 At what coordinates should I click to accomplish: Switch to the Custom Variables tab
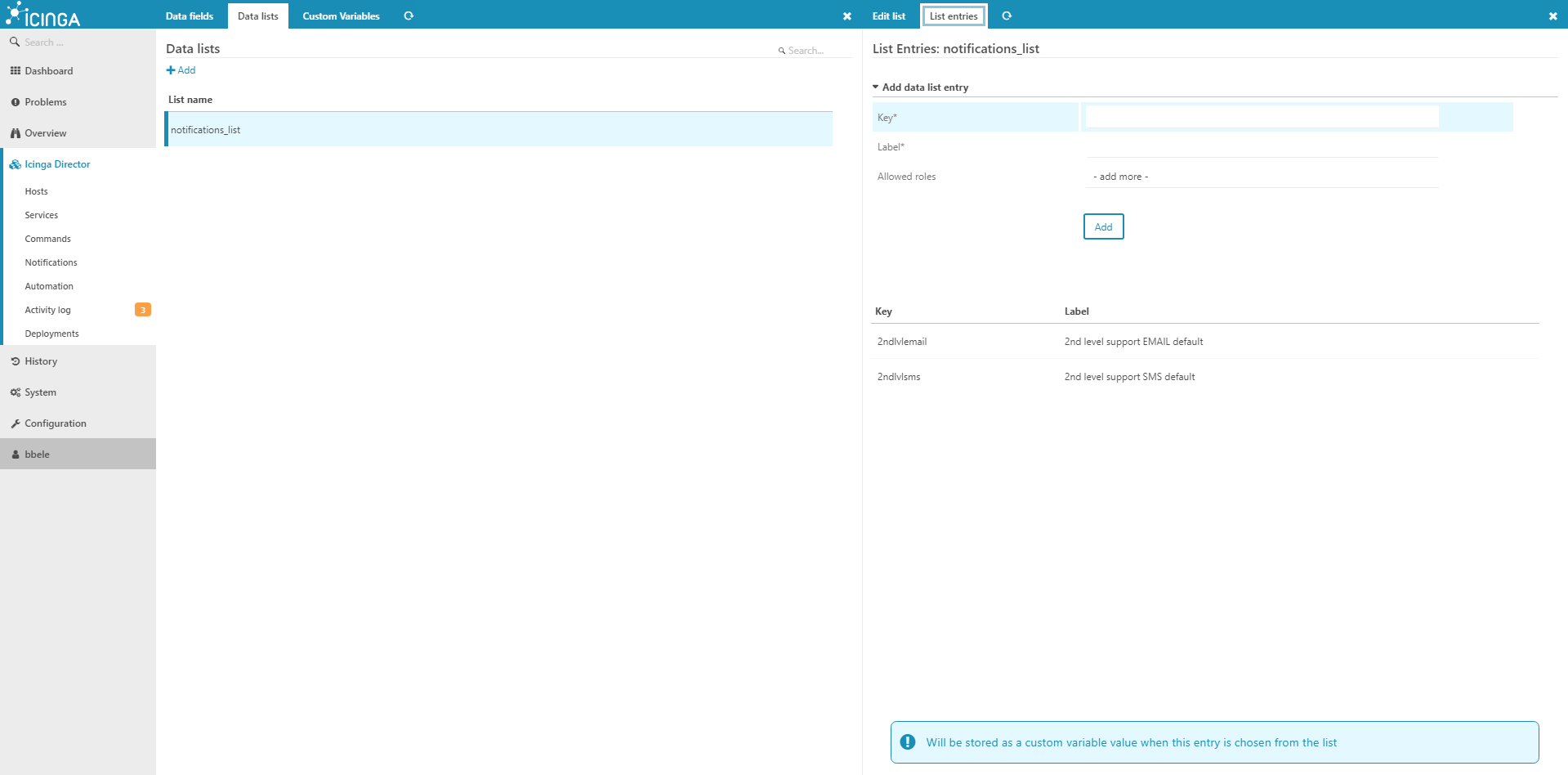(x=341, y=16)
